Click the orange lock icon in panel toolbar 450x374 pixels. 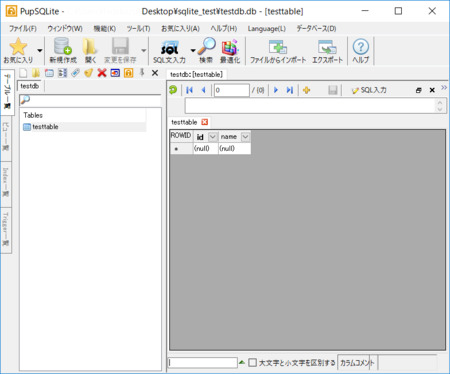128,73
